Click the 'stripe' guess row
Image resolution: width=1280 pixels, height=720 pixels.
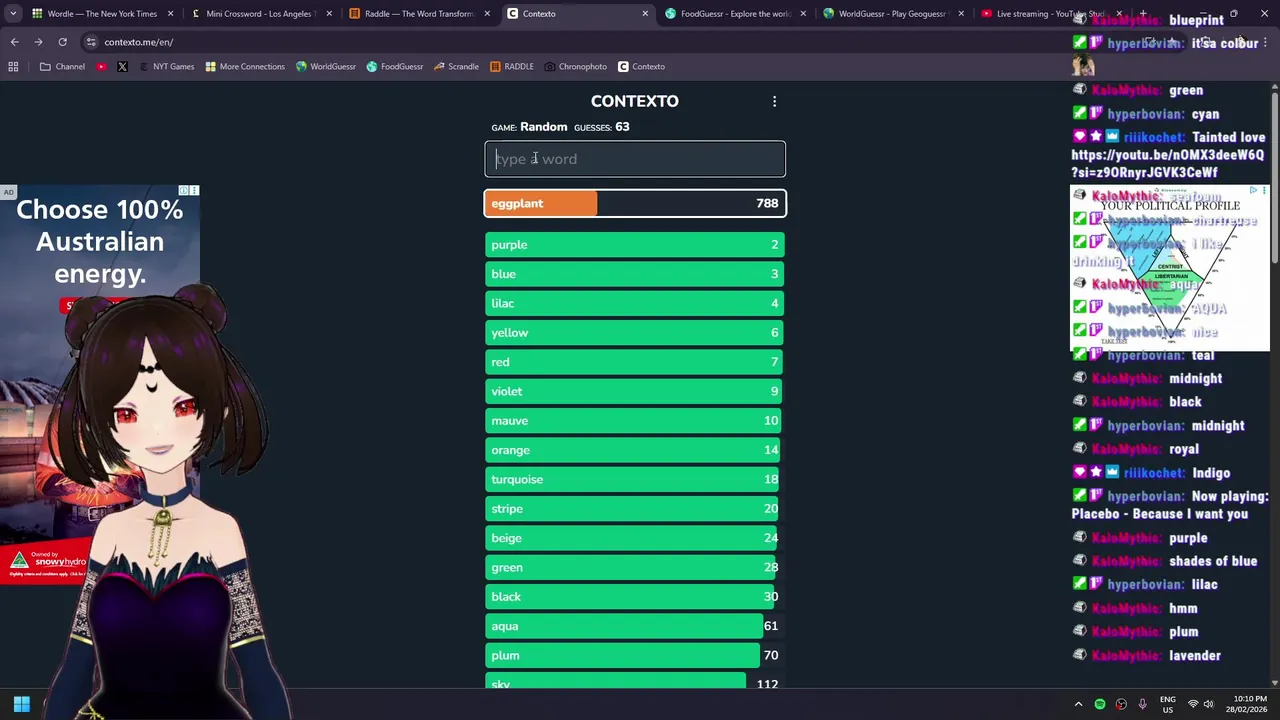pyautogui.click(x=635, y=509)
